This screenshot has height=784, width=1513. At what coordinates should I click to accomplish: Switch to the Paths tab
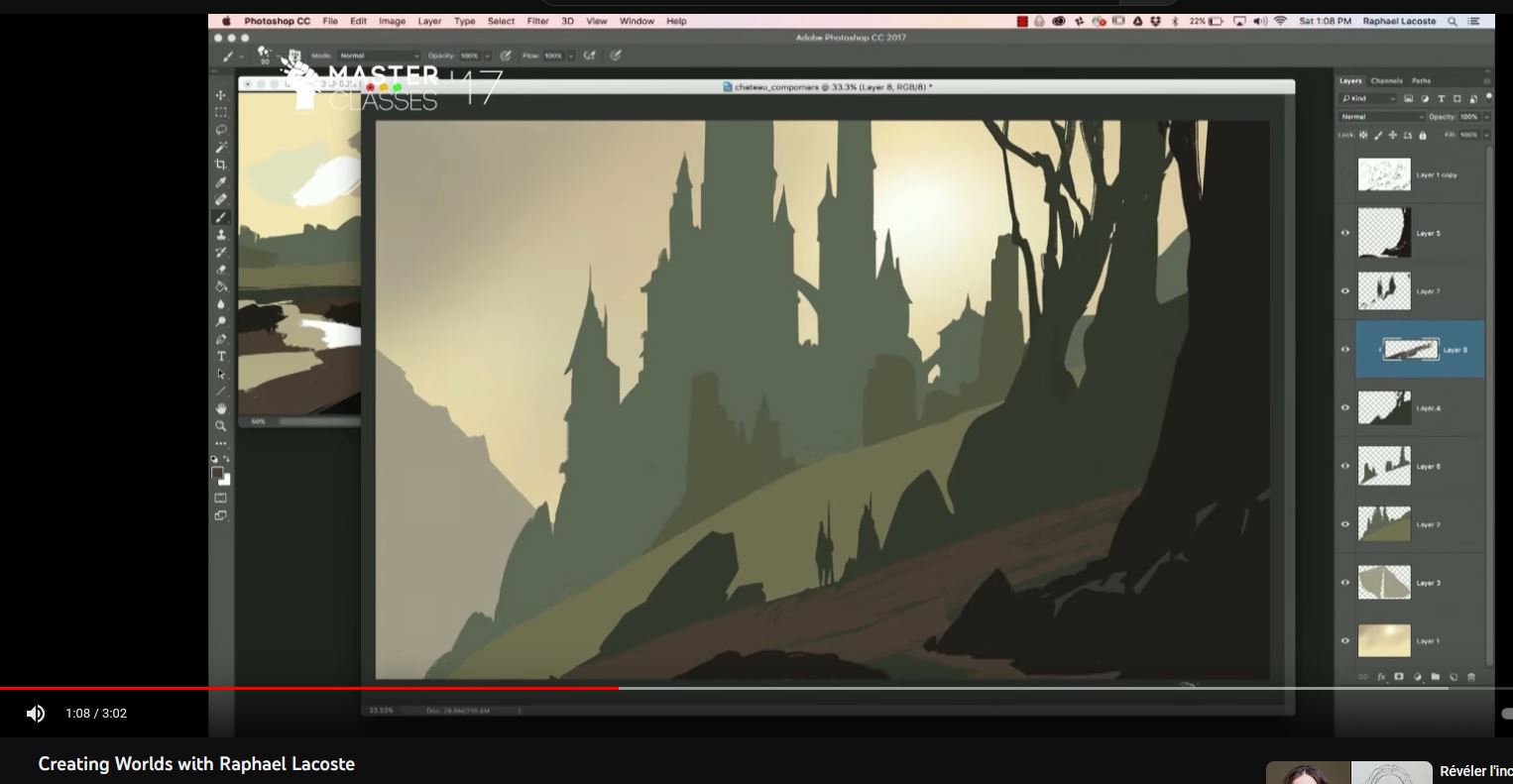pyautogui.click(x=1421, y=81)
